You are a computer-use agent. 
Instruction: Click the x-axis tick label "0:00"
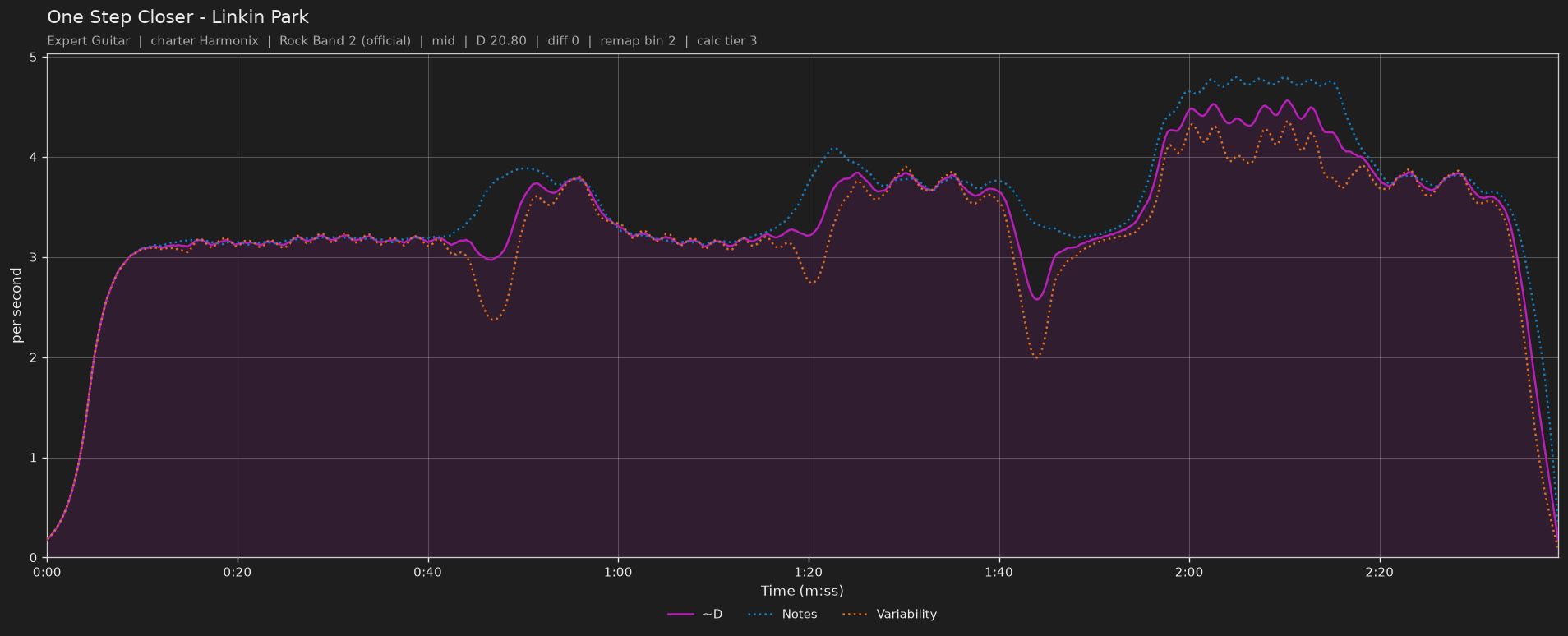47,572
